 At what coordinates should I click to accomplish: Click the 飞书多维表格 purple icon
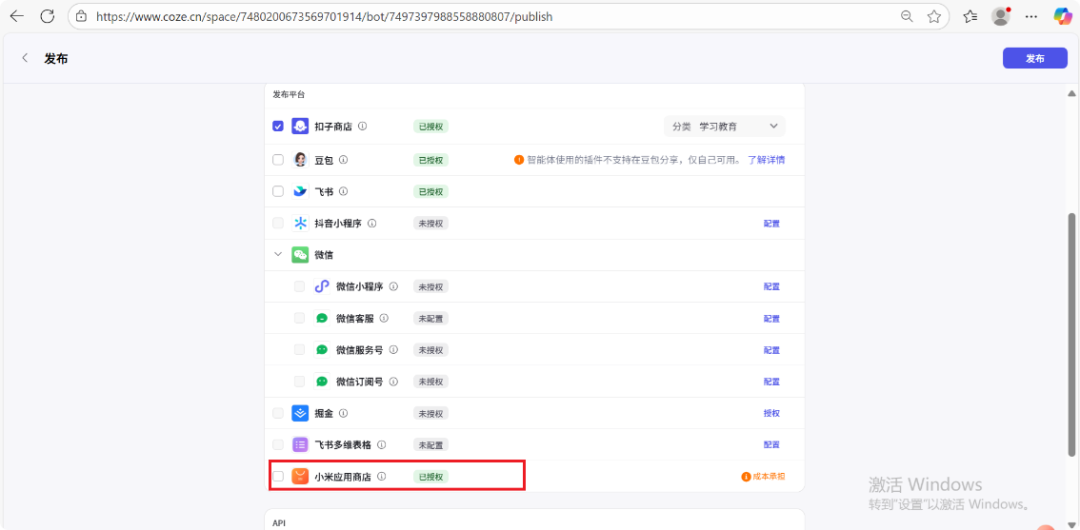(300, 445)
